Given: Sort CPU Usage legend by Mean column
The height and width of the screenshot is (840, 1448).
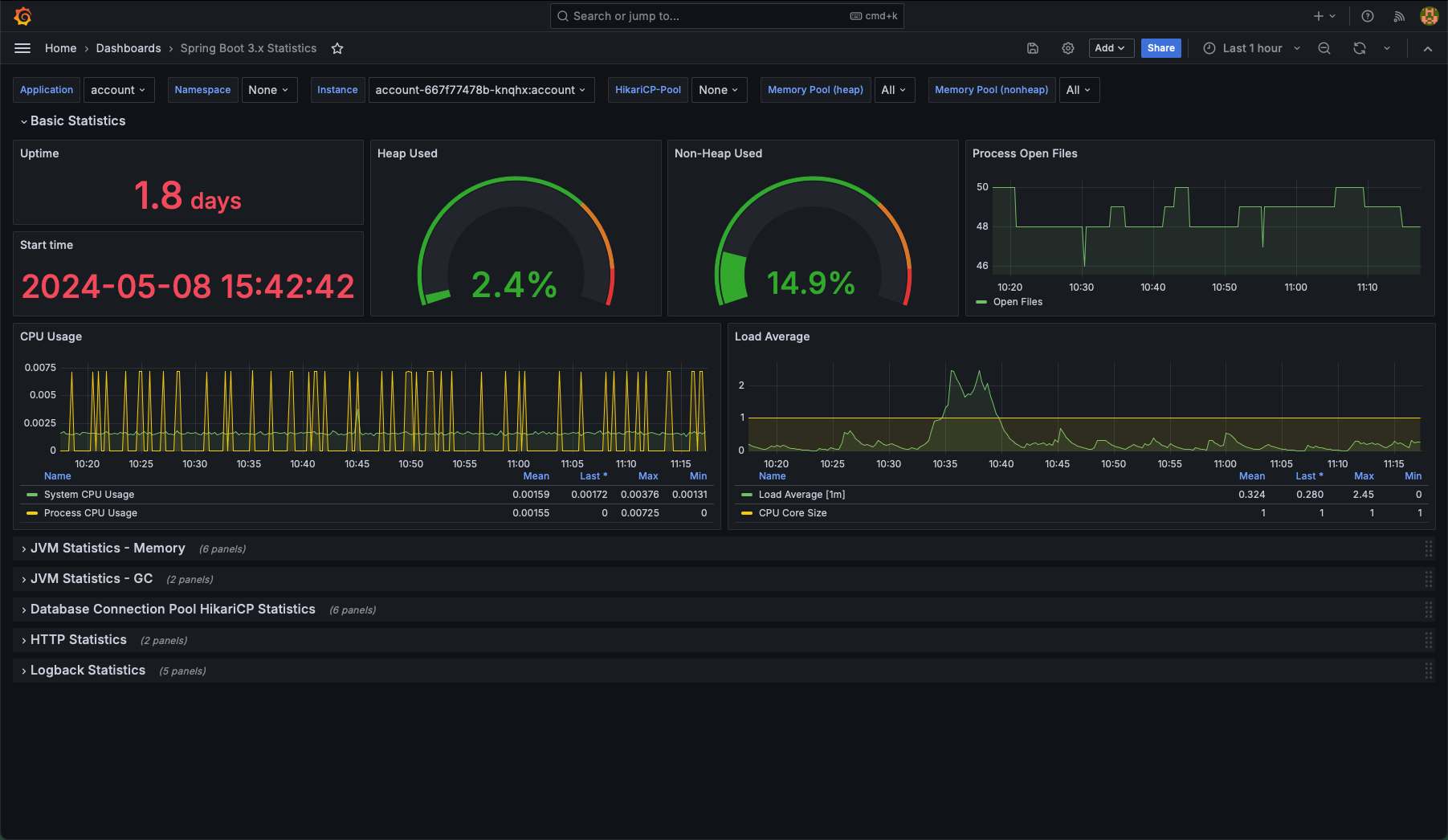Looking at the screenshot, I should pos(536,476).
